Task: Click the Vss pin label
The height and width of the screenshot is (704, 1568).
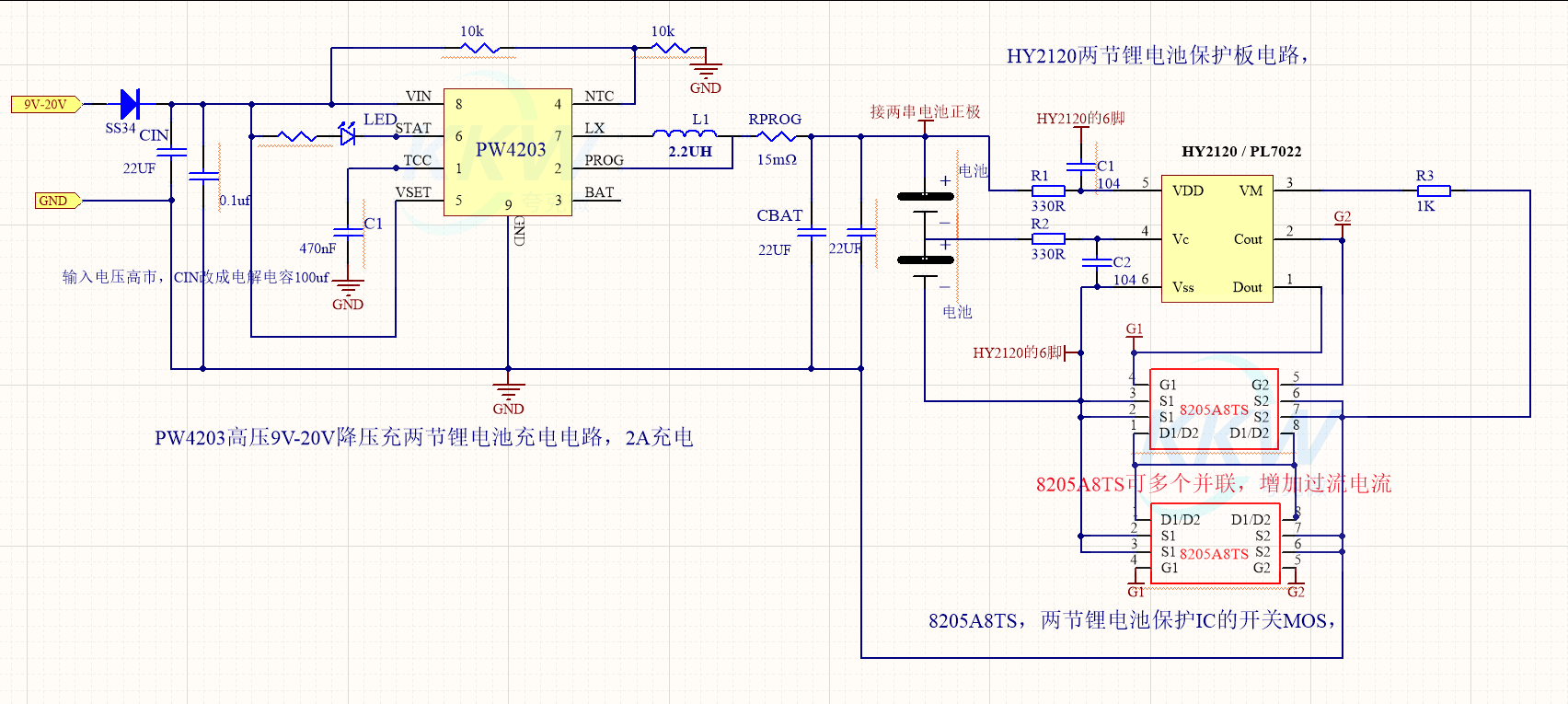Action: tap(1183, 287)
